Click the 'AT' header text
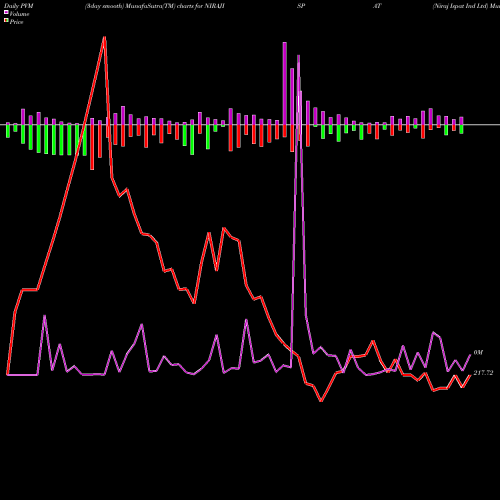500x500 pixels. click(377, 6)
